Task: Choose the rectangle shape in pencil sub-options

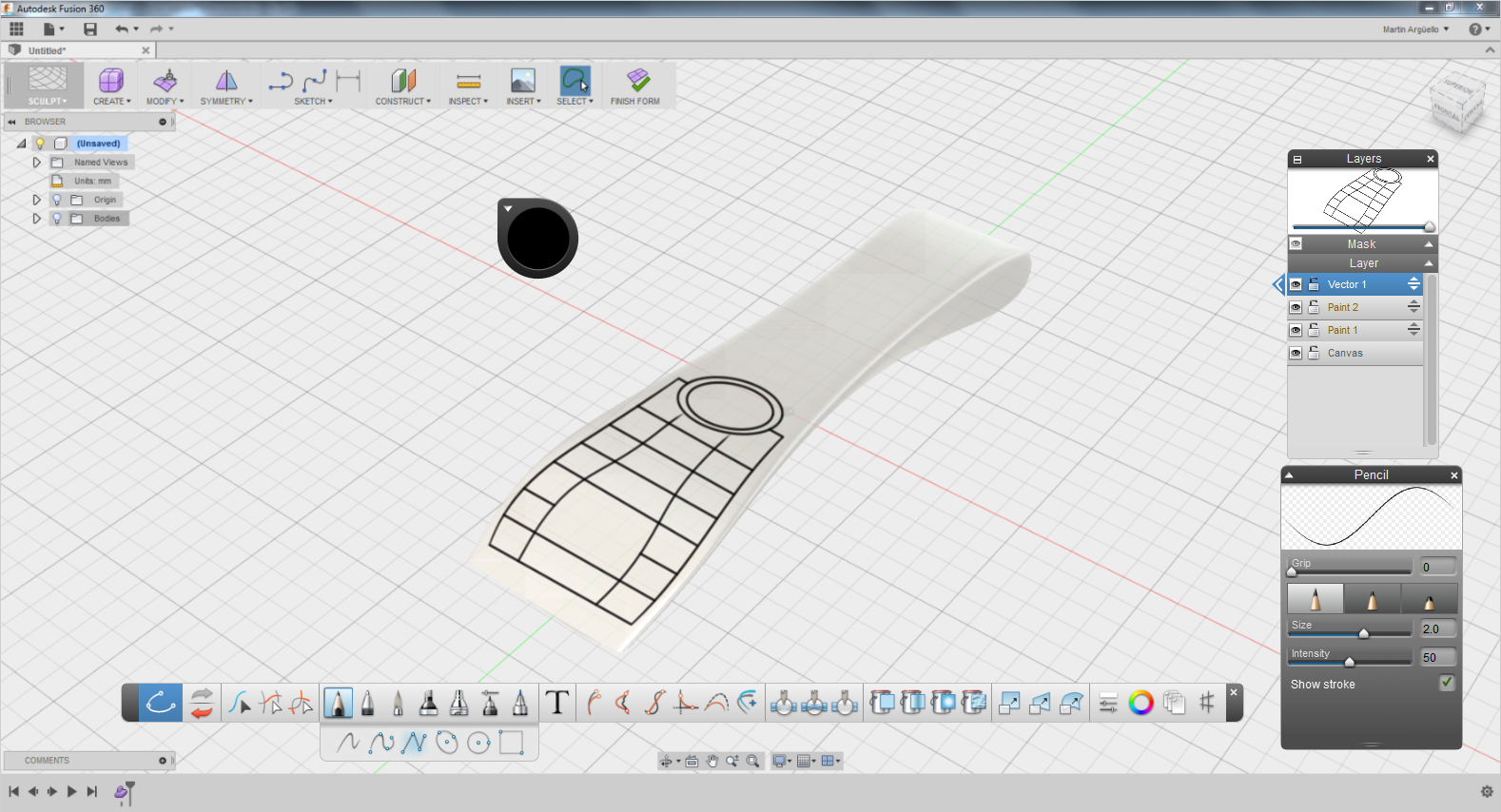Action: click(x=512, y=743)
